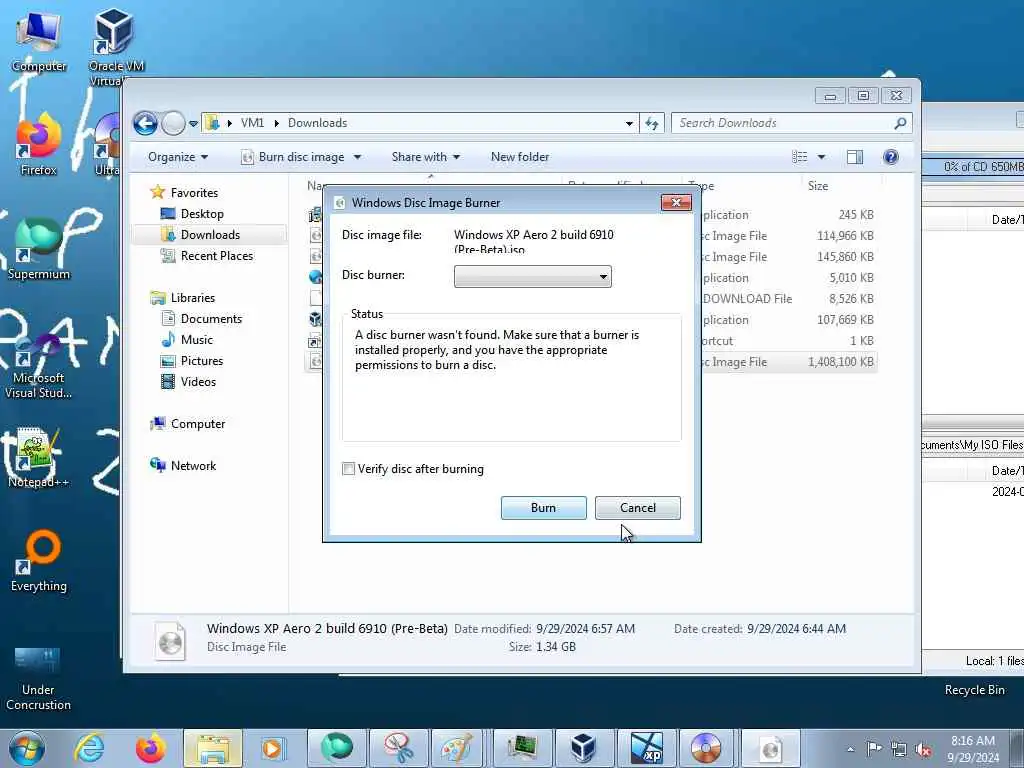This screenshot has width=1024, height=768.
Task: Open the Under Concrustion desktop item
Action: point(38,678)
